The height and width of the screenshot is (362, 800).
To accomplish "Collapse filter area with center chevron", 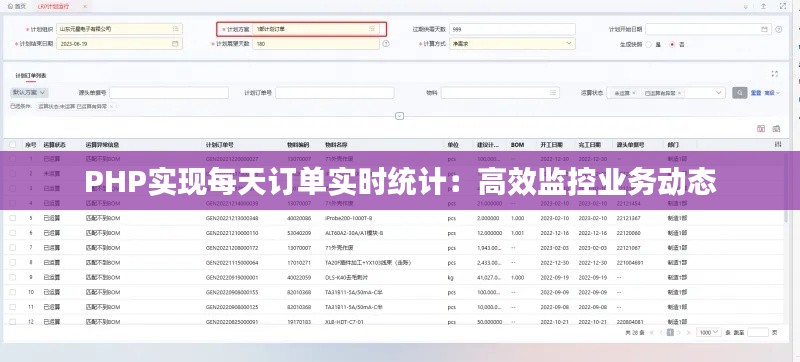I will click(x=399, y=116).
